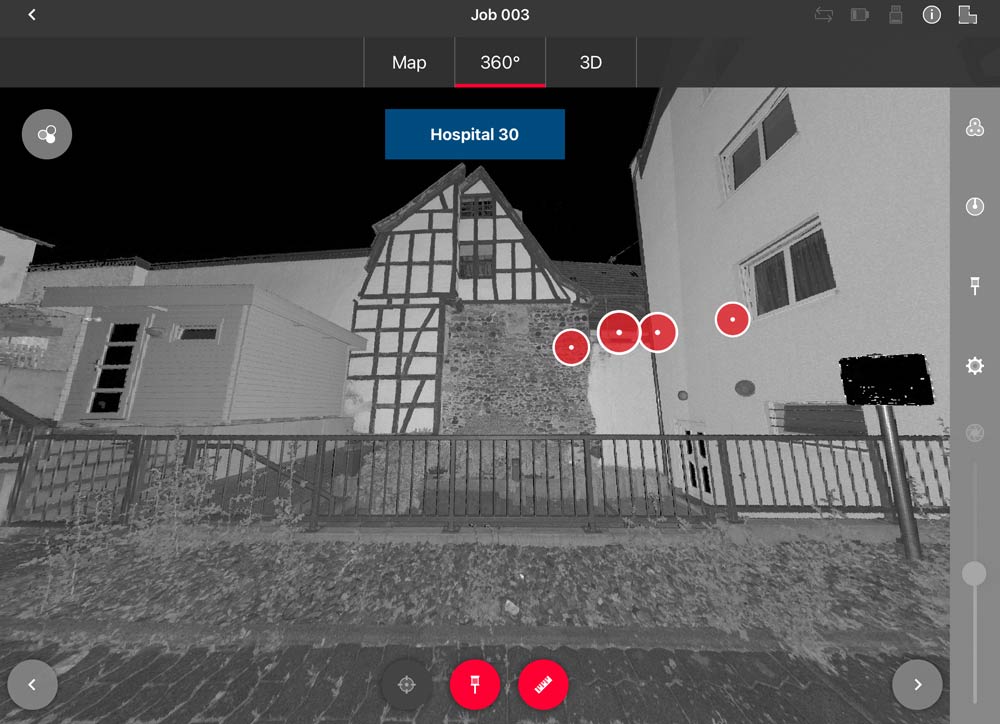Go to previous scan position

[x=32, y=684]
